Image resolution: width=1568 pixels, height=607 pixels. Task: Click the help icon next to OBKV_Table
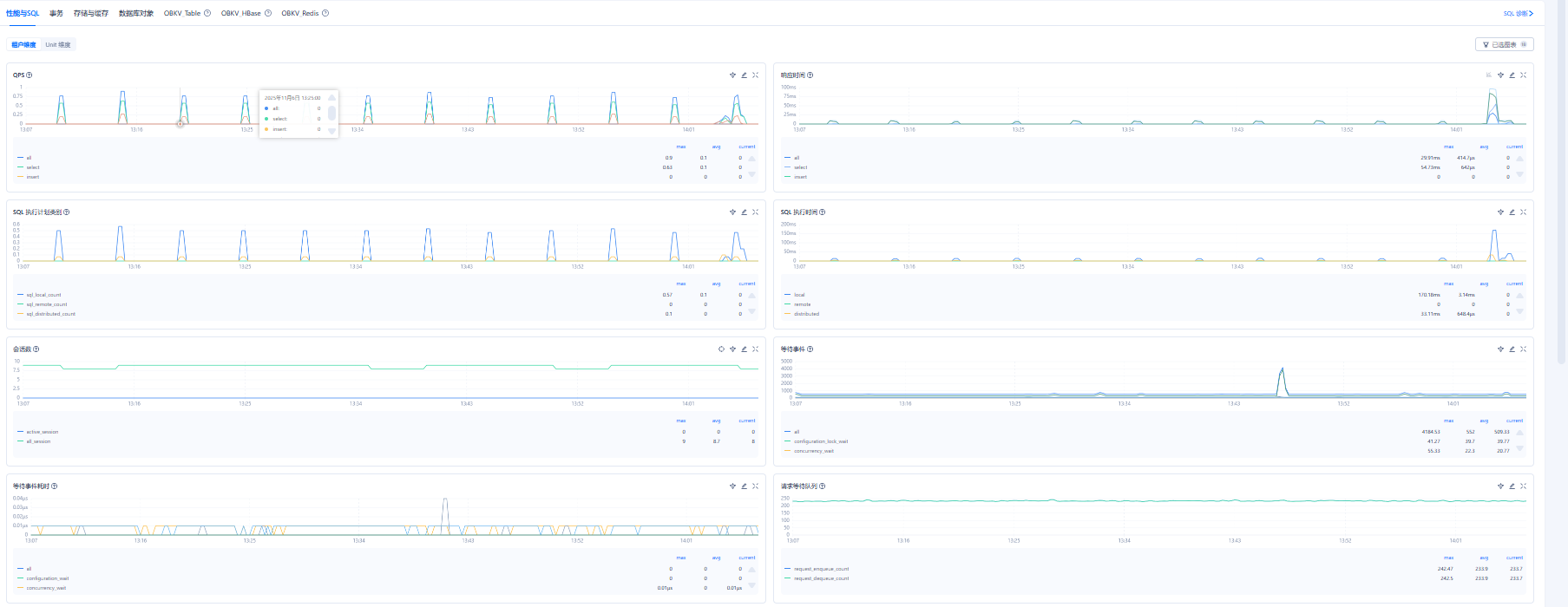(x=207, y=13)
